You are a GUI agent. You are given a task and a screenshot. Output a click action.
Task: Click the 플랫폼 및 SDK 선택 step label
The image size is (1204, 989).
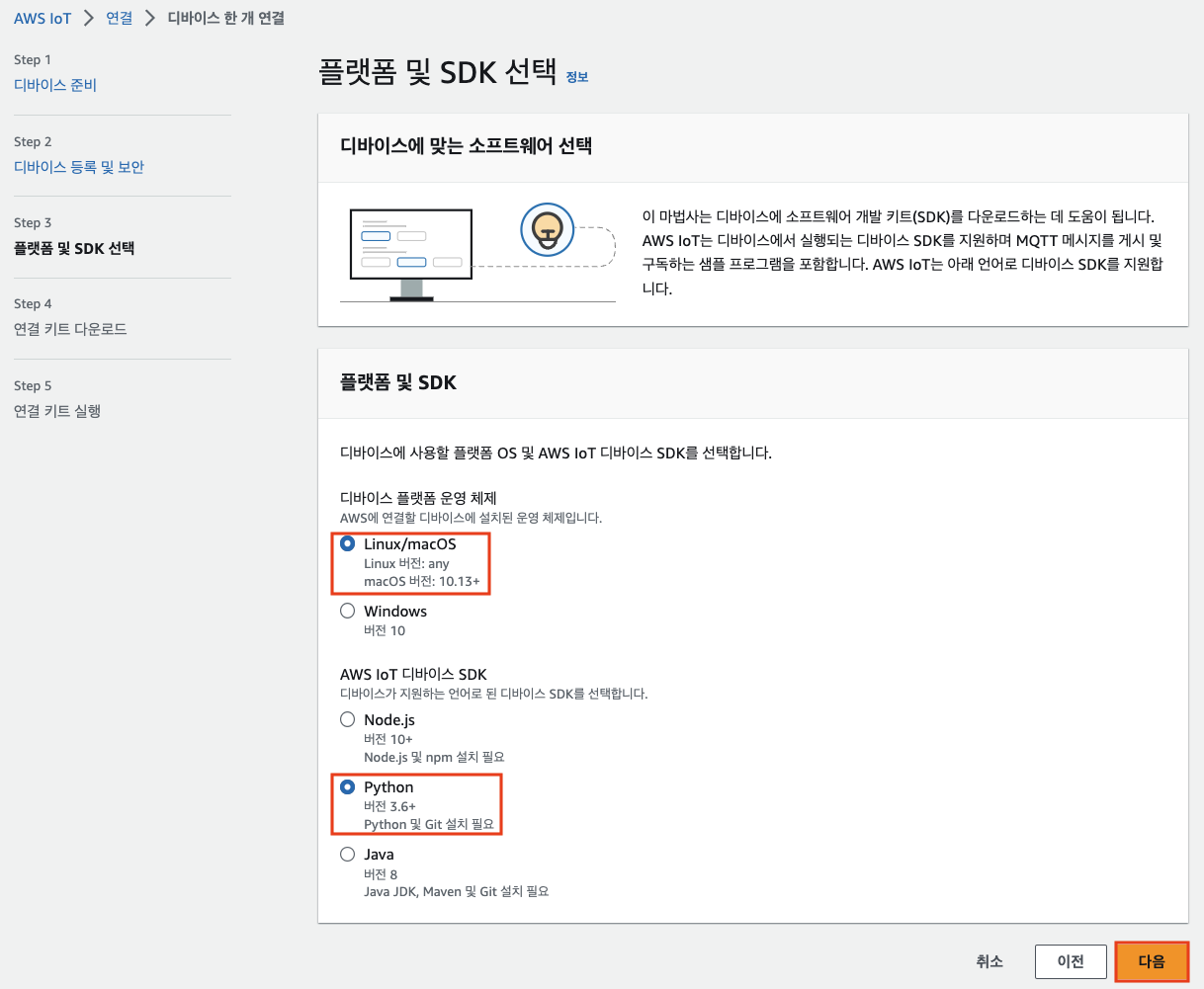click(74, 248)
